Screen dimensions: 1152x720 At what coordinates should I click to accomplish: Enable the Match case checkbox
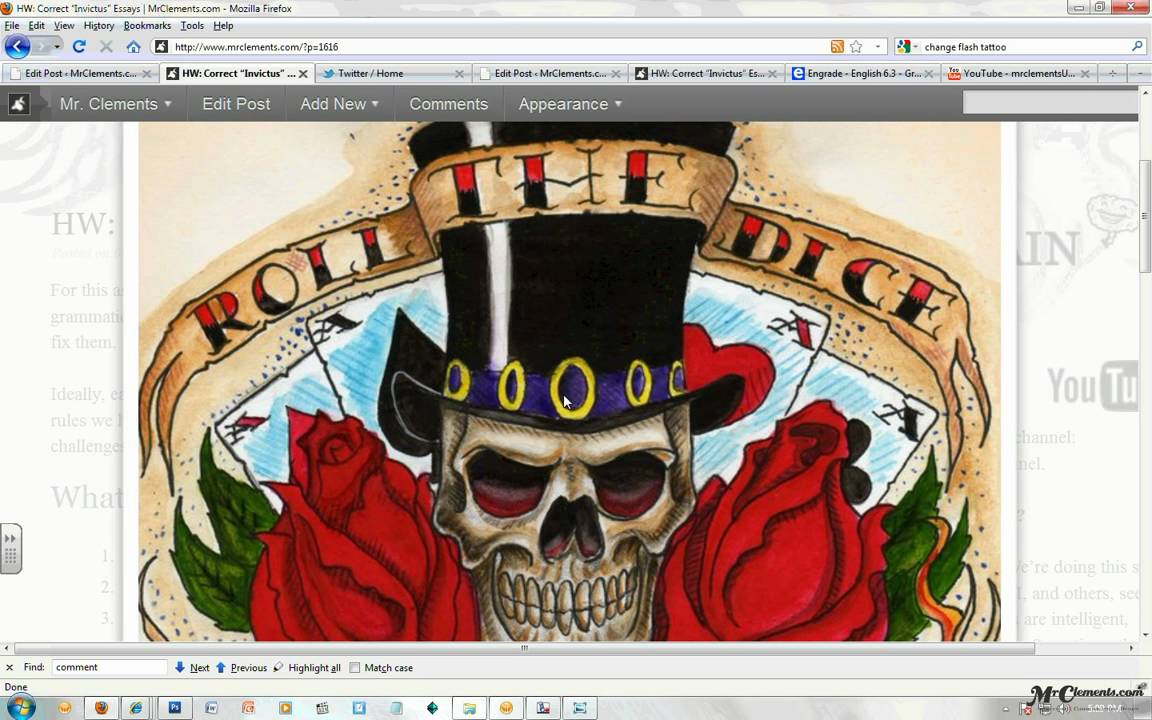point(355,668)
